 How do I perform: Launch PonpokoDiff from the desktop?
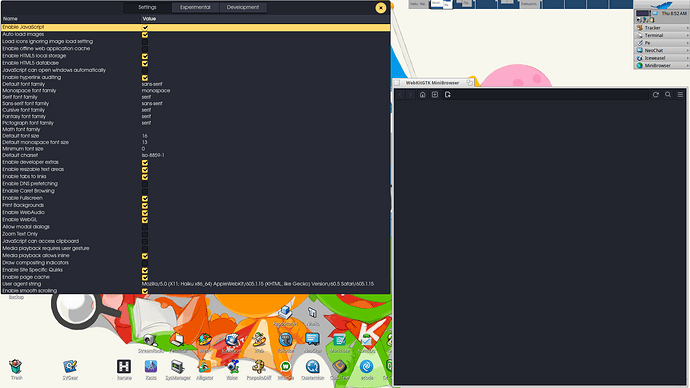[x=259, y=370]
